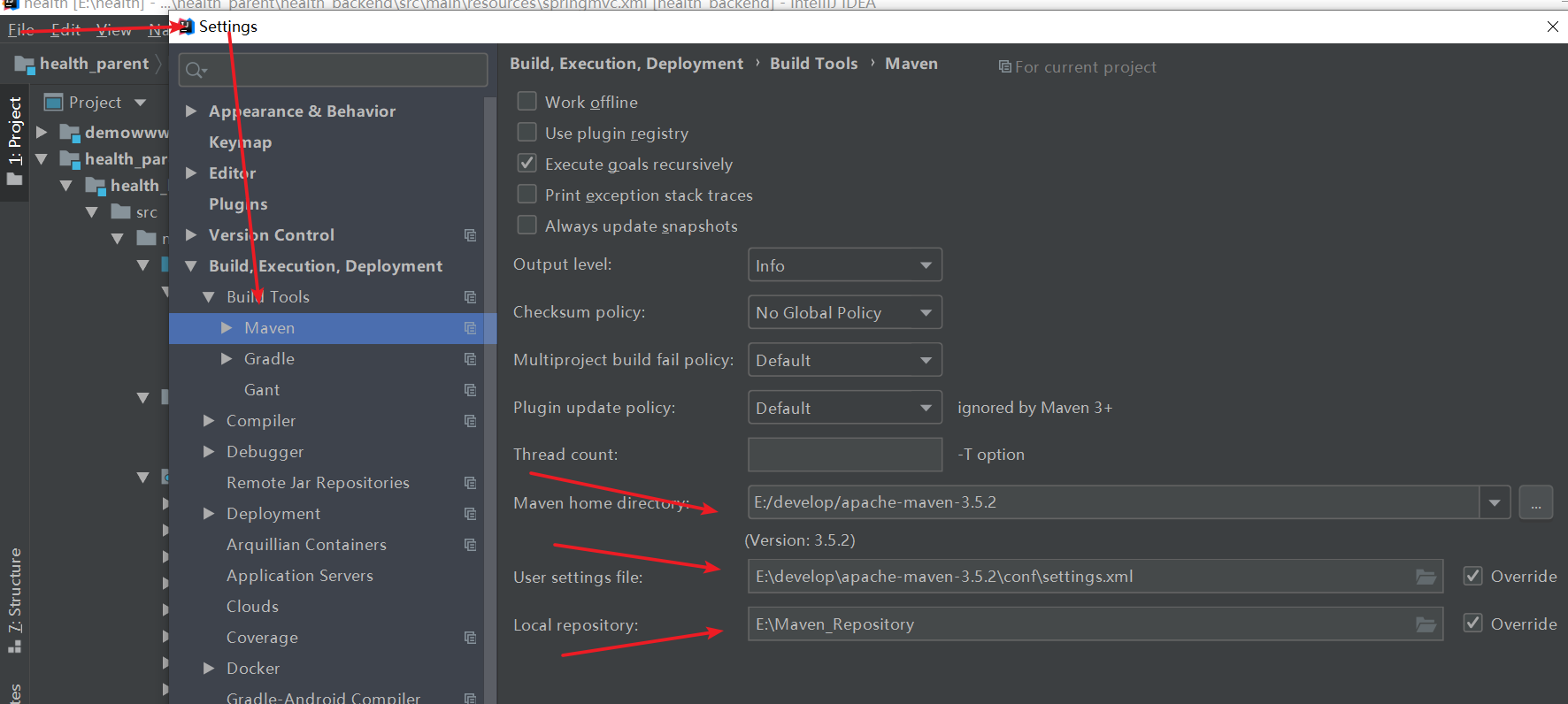This screenshot has width=1568, height=704.
Task: Open the Output level dropdown
Action: coord(844,265)
